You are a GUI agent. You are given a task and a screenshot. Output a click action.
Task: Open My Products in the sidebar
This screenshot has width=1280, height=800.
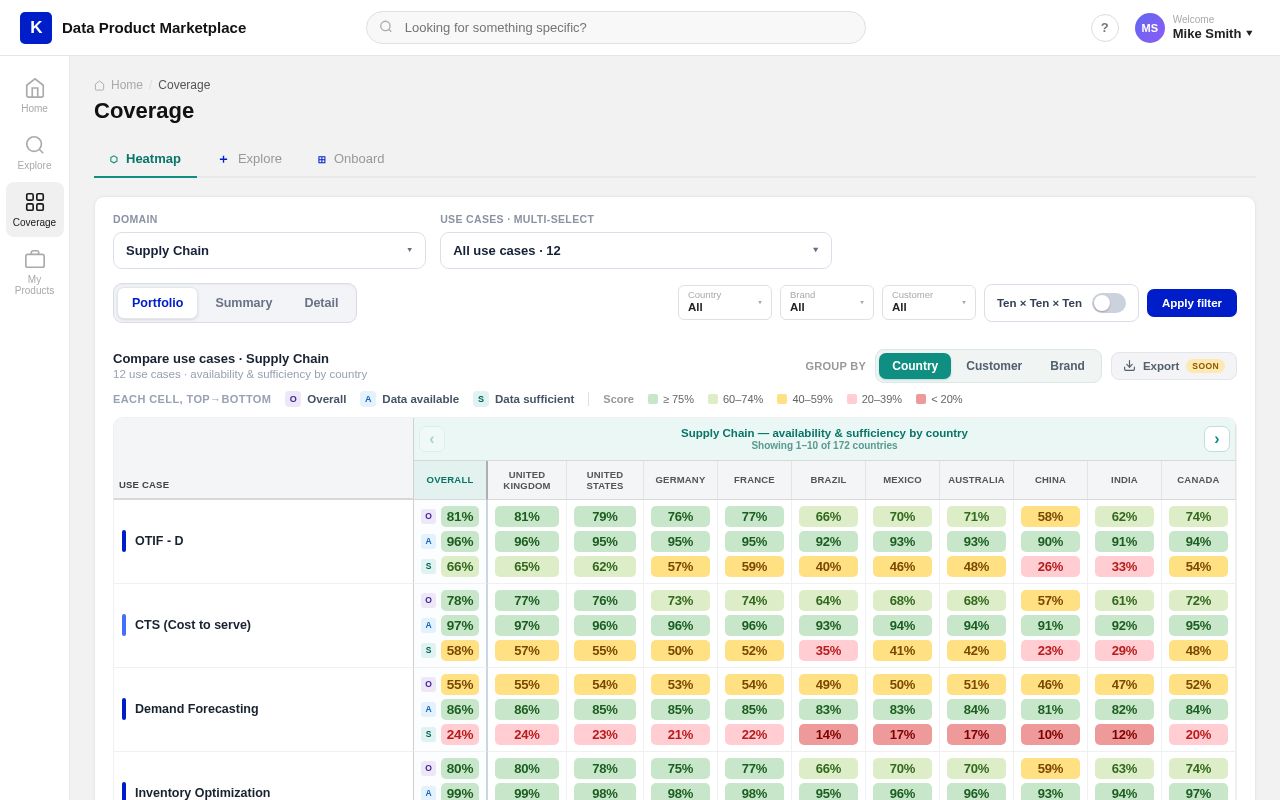pyautogui.click(x=35, y=272)
